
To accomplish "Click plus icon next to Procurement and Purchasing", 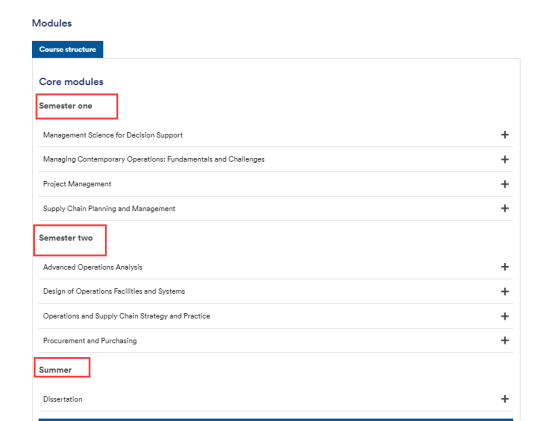I will (x=505, y=340).
